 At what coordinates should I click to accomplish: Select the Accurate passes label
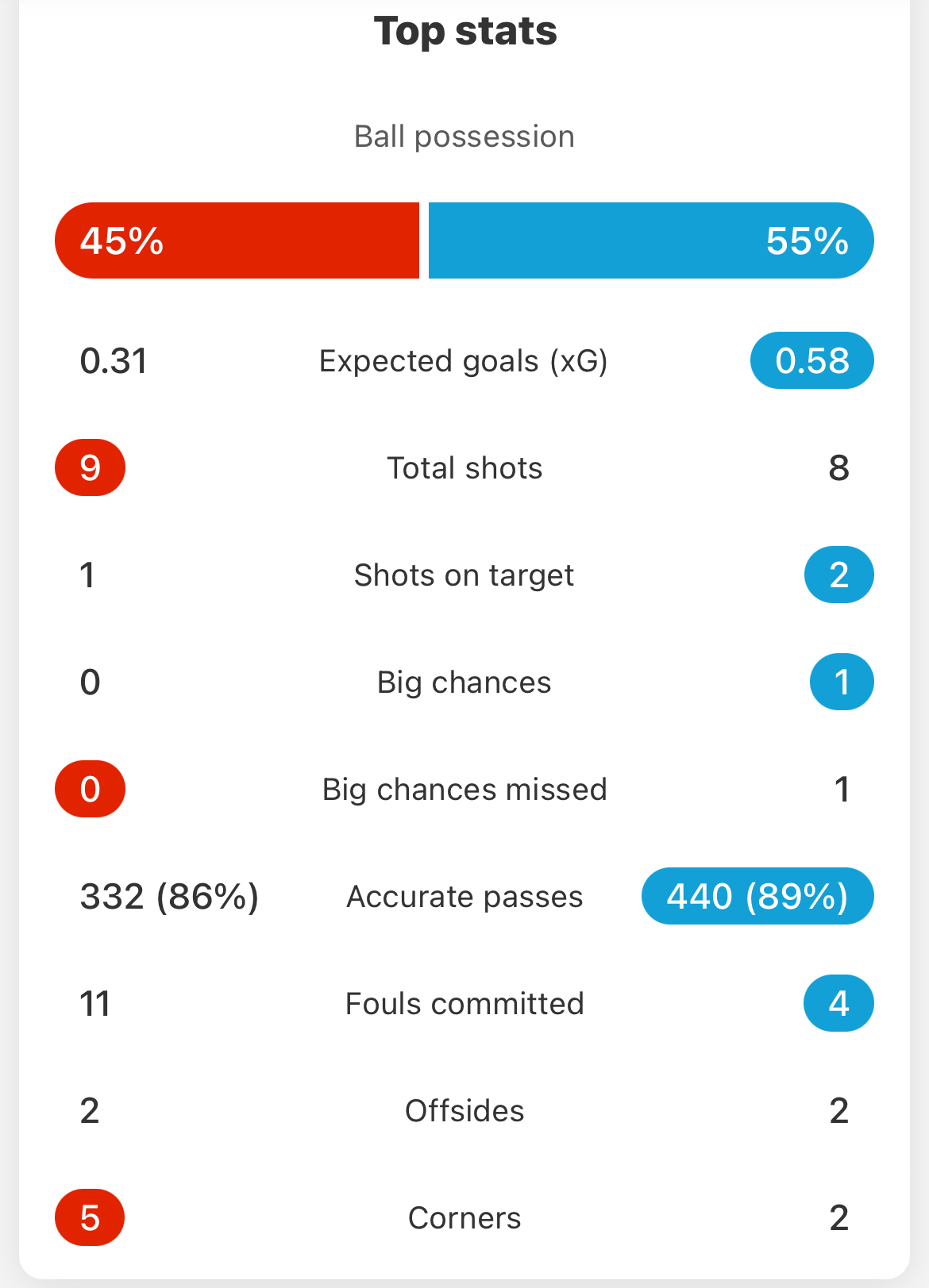(464, 897)
